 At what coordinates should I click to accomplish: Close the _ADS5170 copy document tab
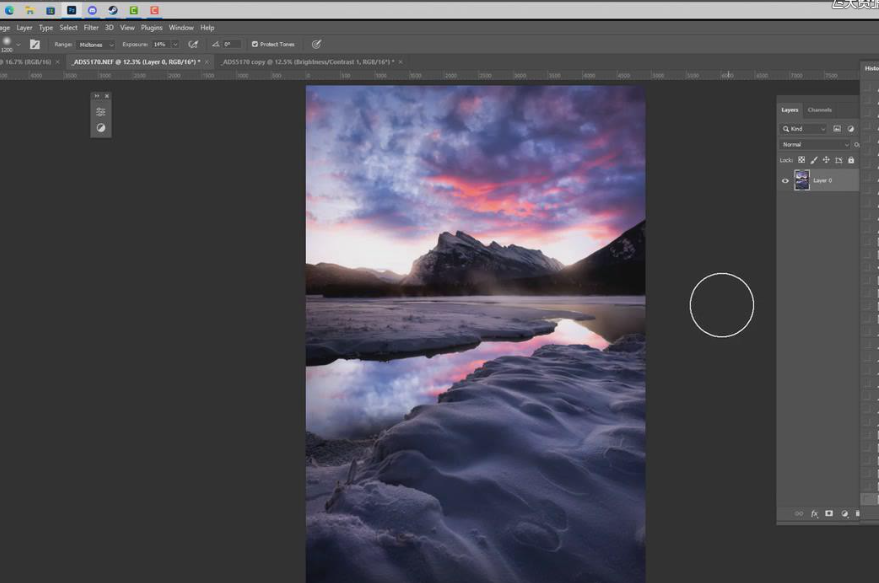coord(400,62)
